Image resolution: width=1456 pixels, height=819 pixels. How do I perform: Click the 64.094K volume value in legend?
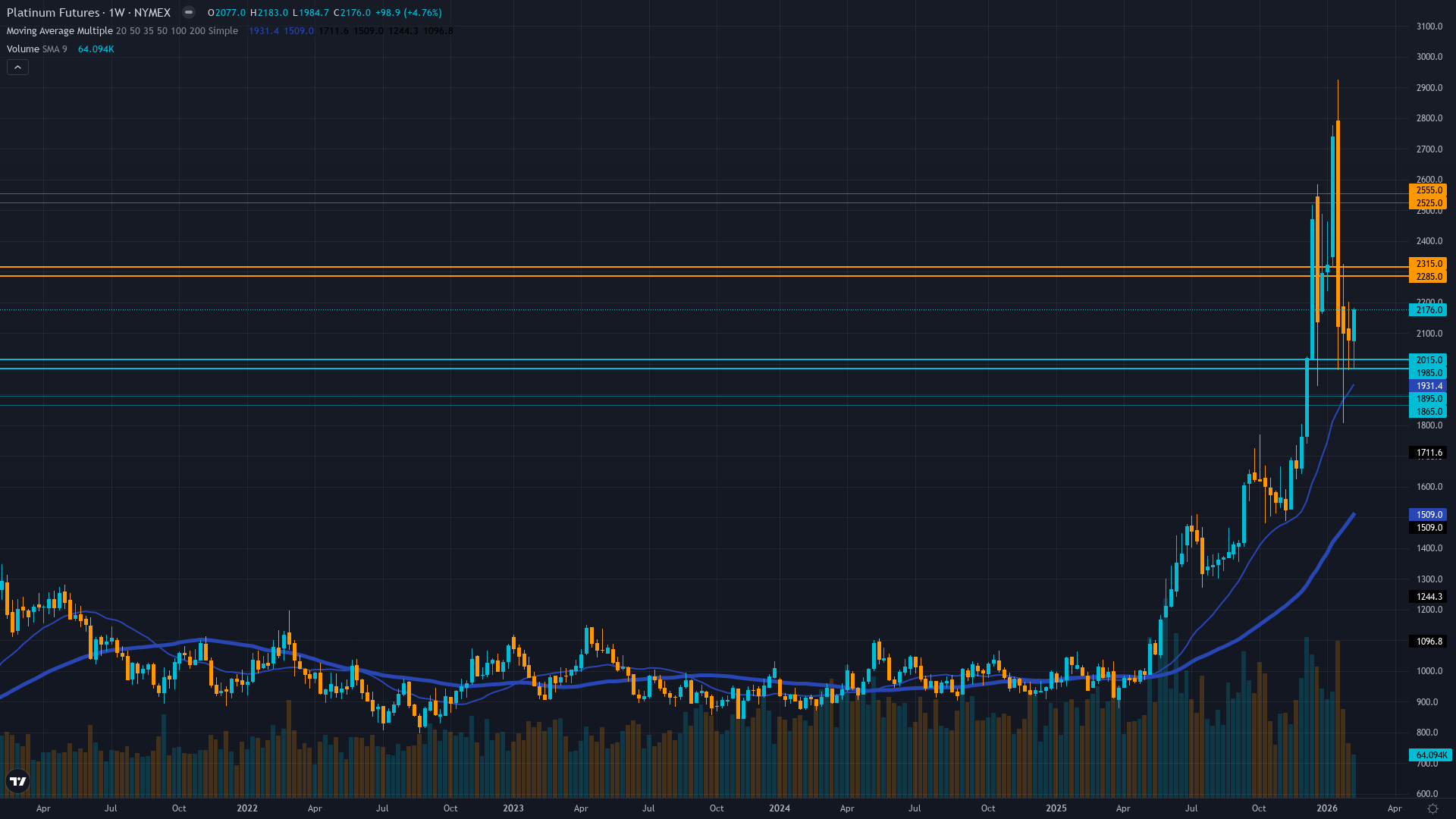point(96,49)
